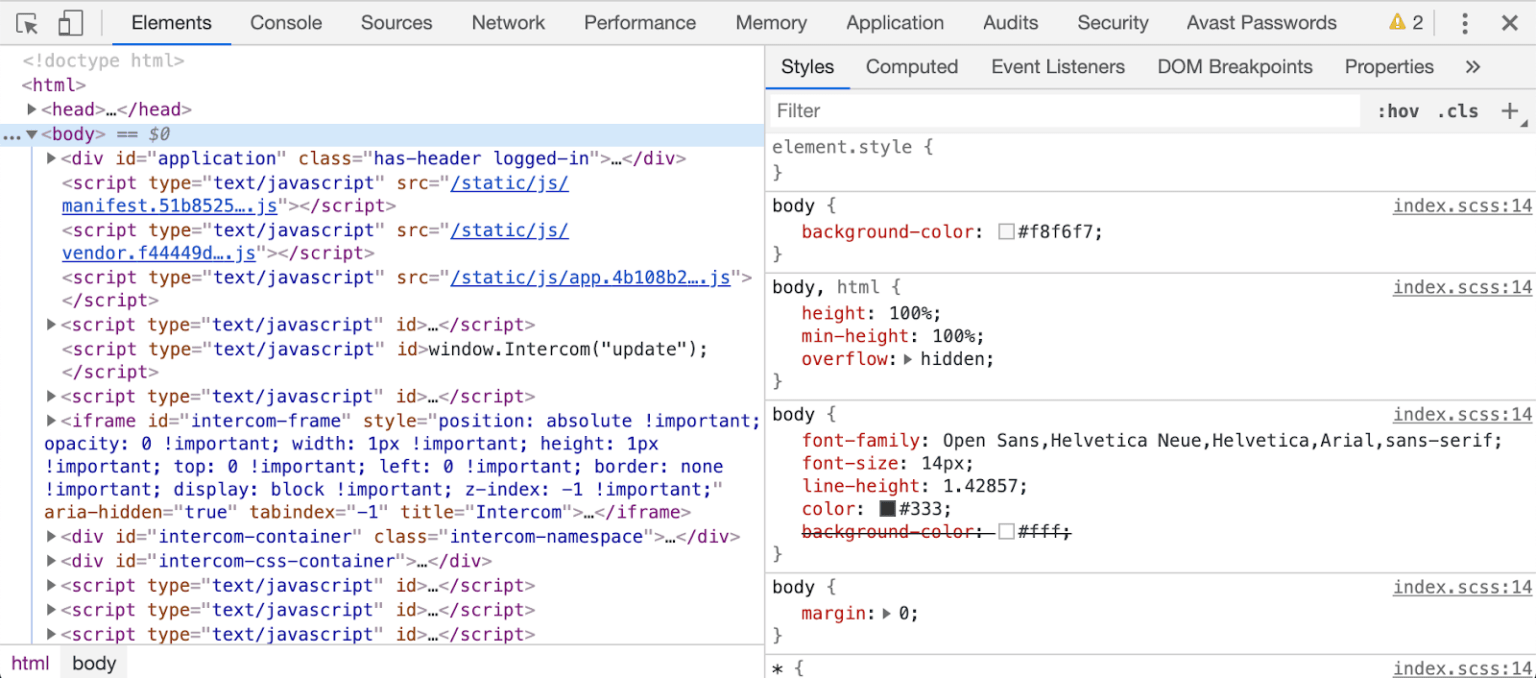Toggle the :hov element state panel
This screenshot has width=1536, height=678.
pyautogui.click(x=1398, y=111)
